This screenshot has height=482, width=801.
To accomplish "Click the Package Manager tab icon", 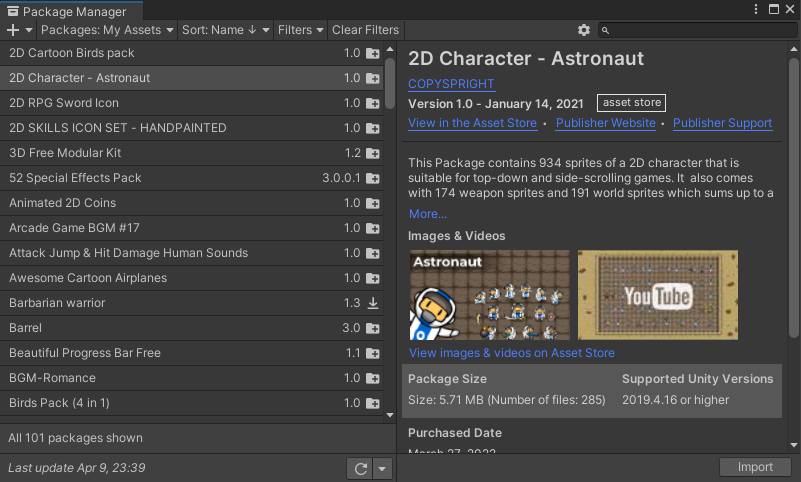I will (x=13, y=11).
